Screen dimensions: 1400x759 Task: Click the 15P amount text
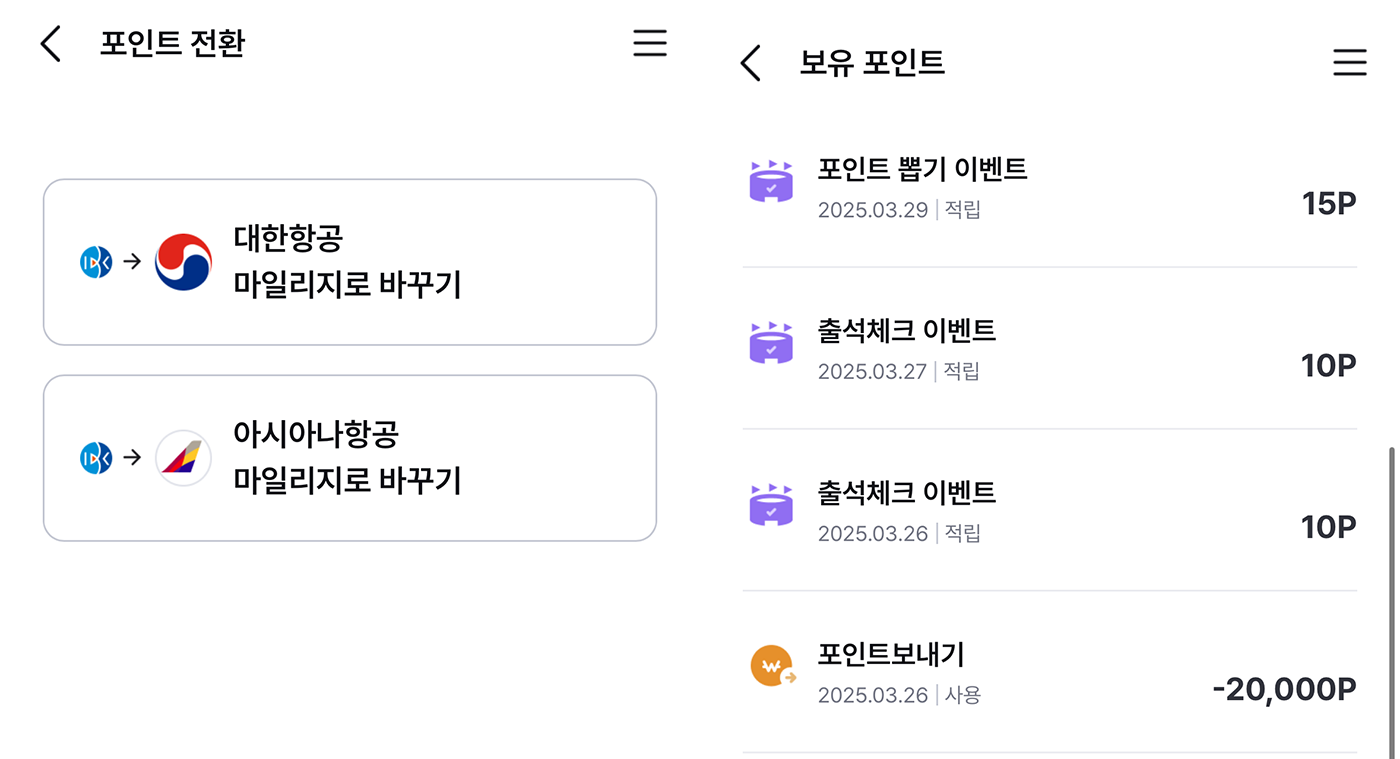click(1329, 204)
